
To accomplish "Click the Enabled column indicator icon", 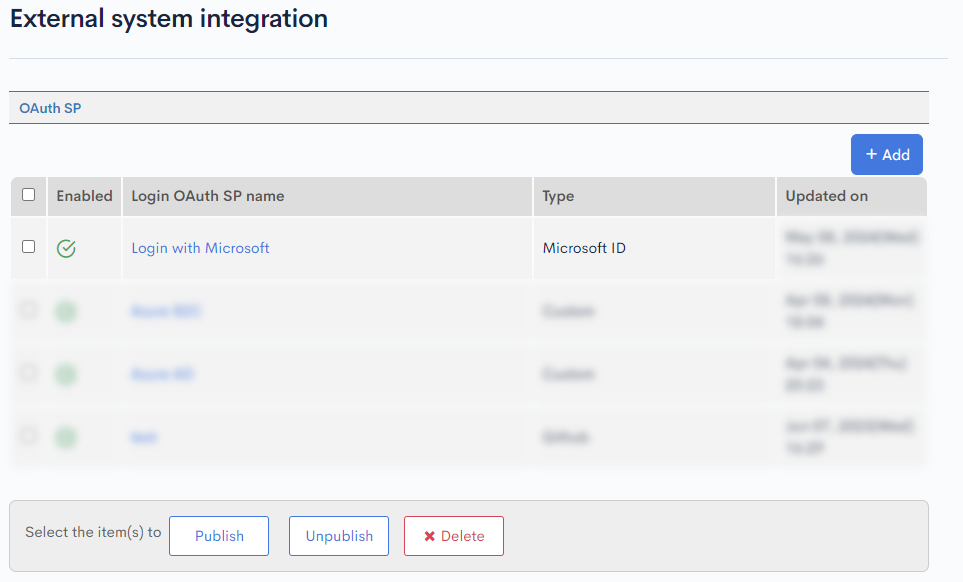I will (x=84, y=196).
